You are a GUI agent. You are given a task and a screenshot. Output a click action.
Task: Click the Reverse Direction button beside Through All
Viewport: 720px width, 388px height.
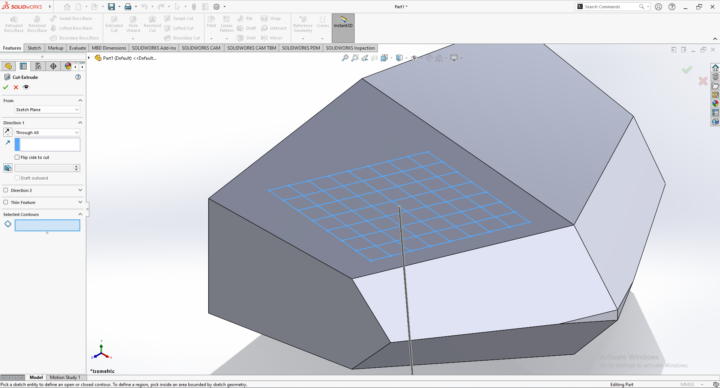click(x=7, y=132)
